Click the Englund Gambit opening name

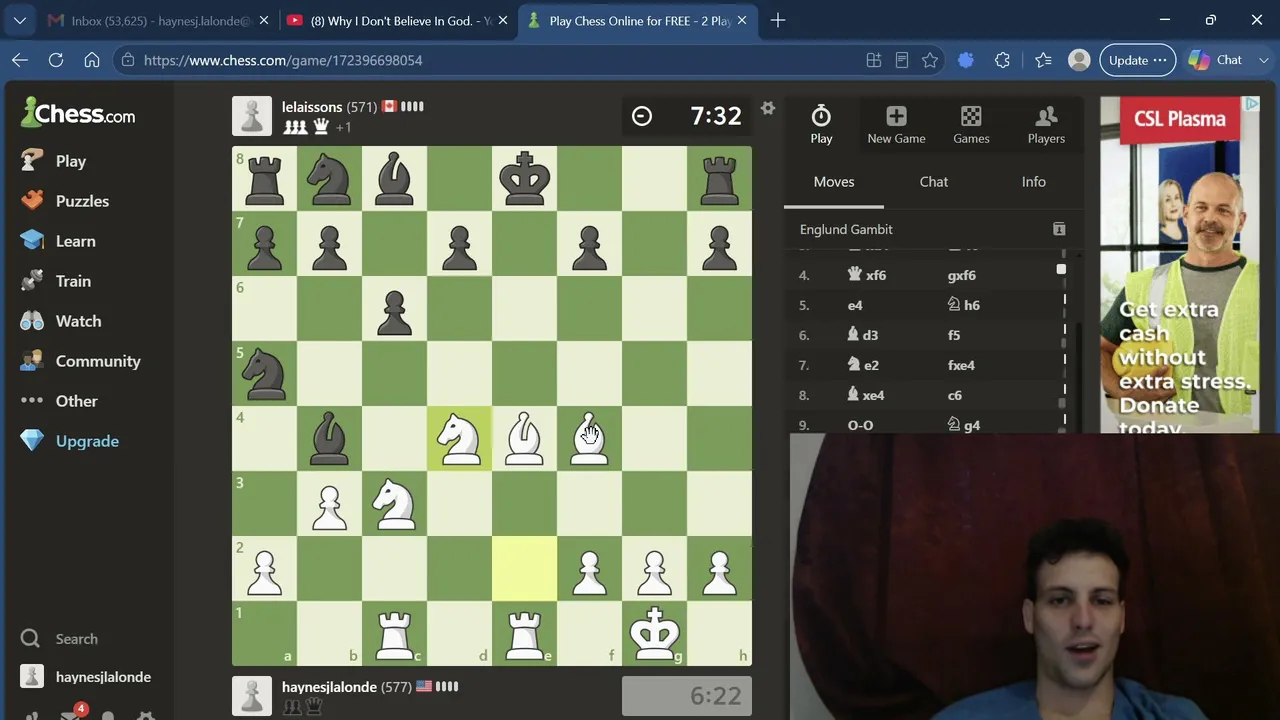point(846,229)
